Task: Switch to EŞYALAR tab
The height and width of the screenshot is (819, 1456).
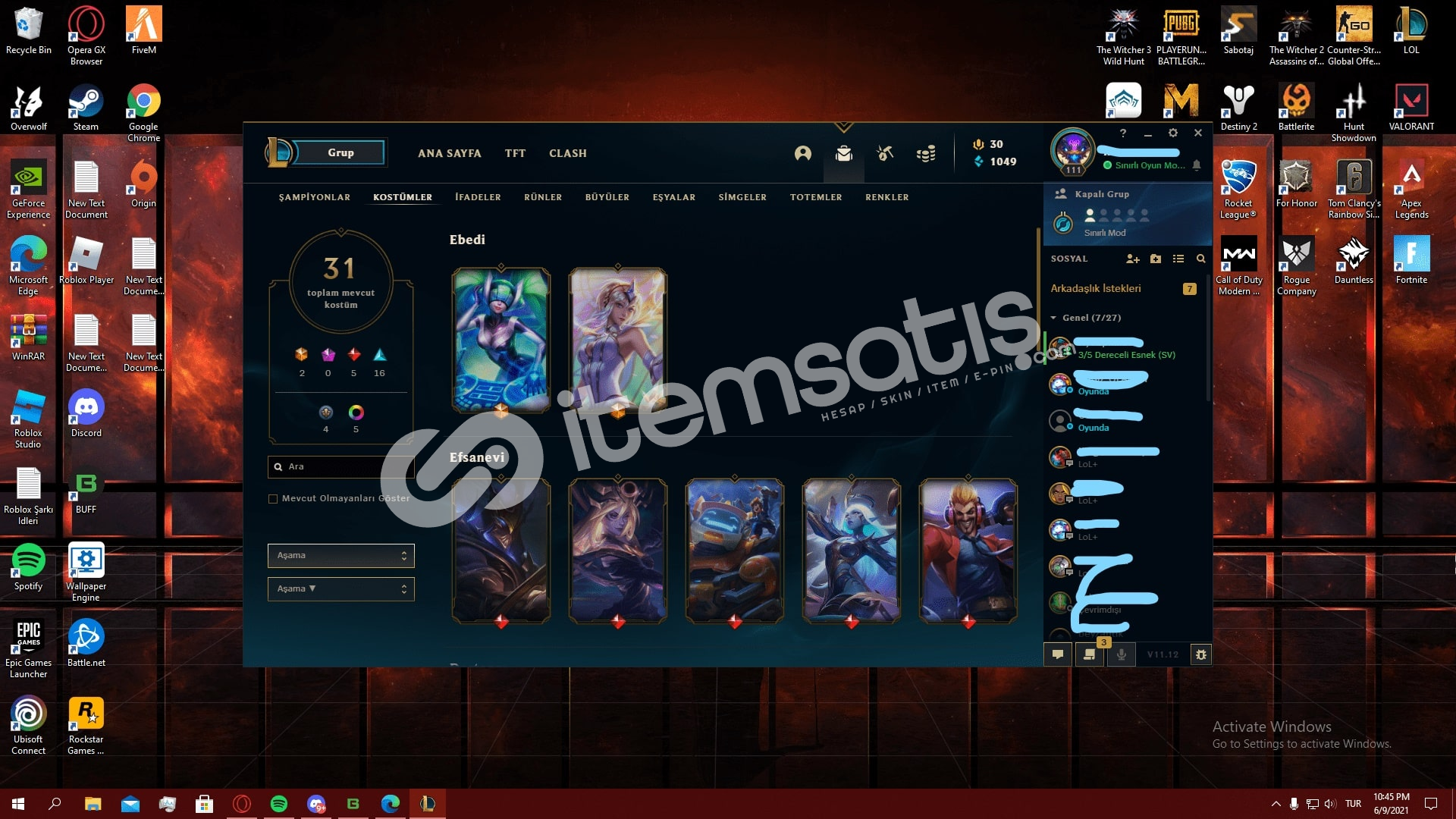Action: tap(674, 197)
